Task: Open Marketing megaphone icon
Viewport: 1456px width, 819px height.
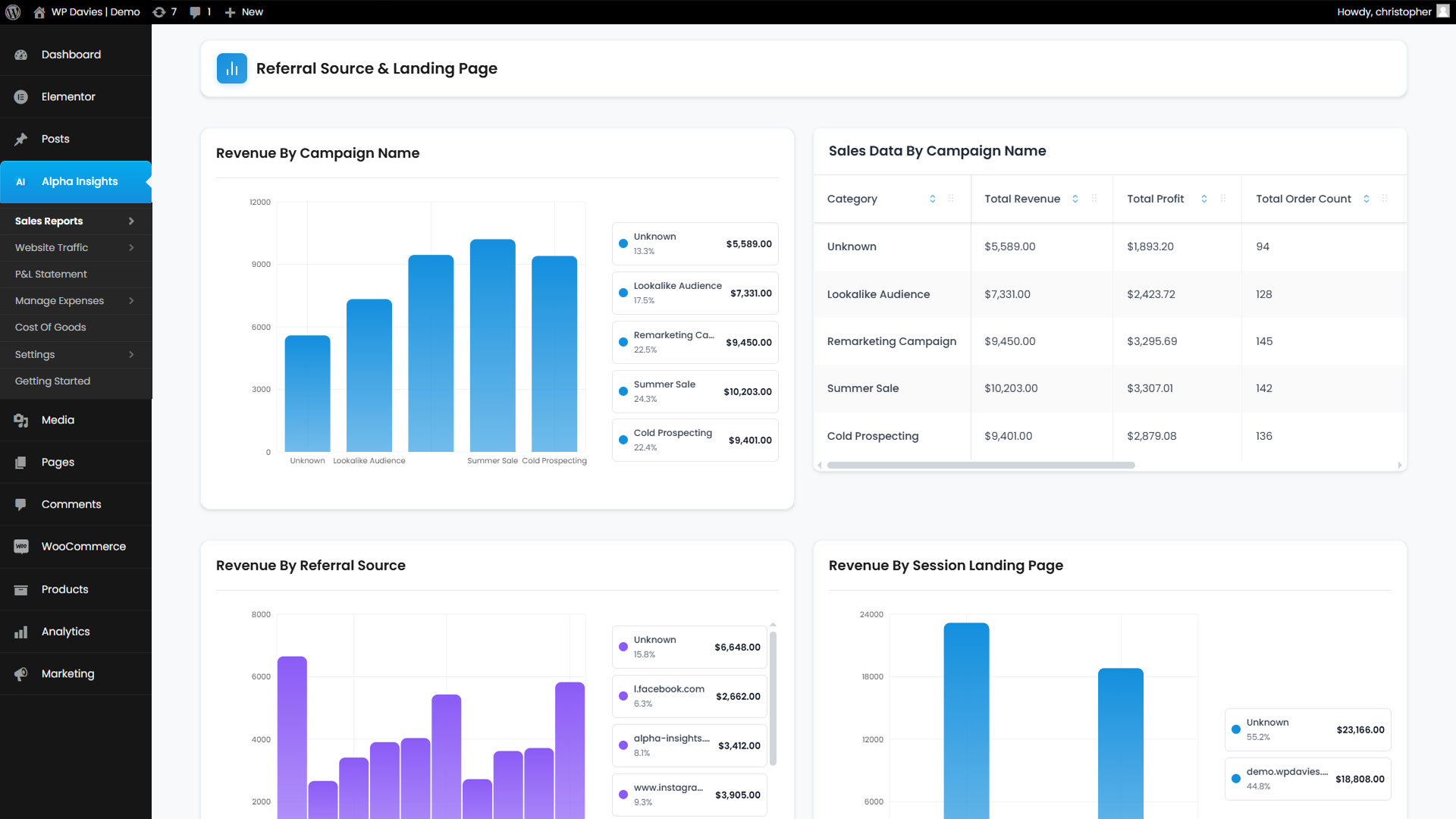Action: pos(21,674)
